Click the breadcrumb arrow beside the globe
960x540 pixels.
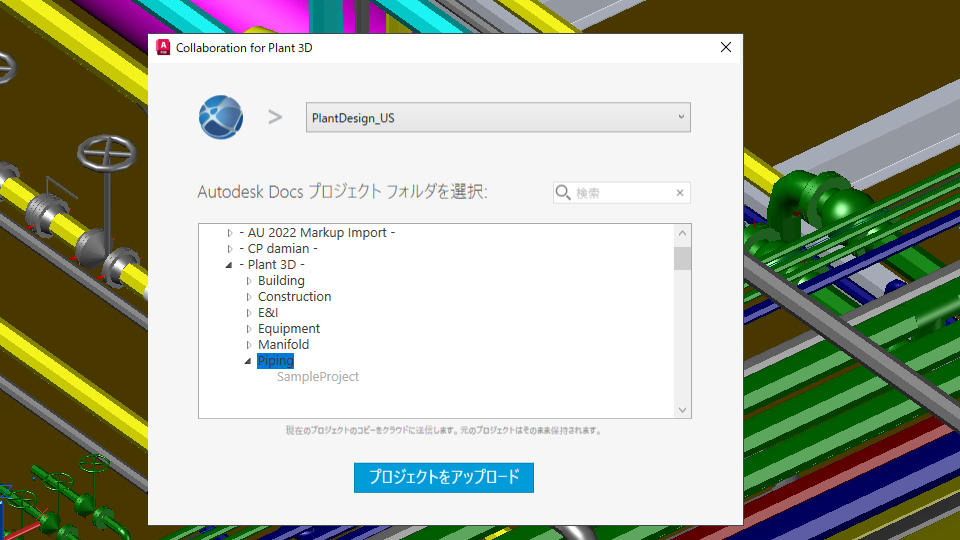coord(275,117)
